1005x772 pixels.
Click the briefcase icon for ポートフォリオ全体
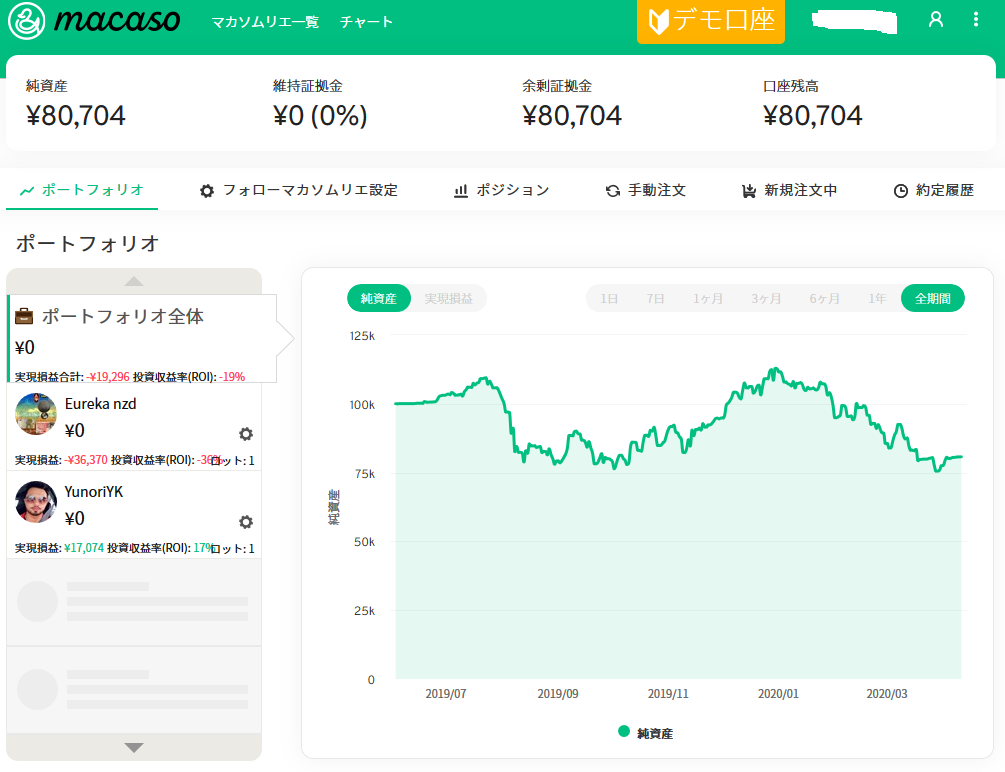25,317
